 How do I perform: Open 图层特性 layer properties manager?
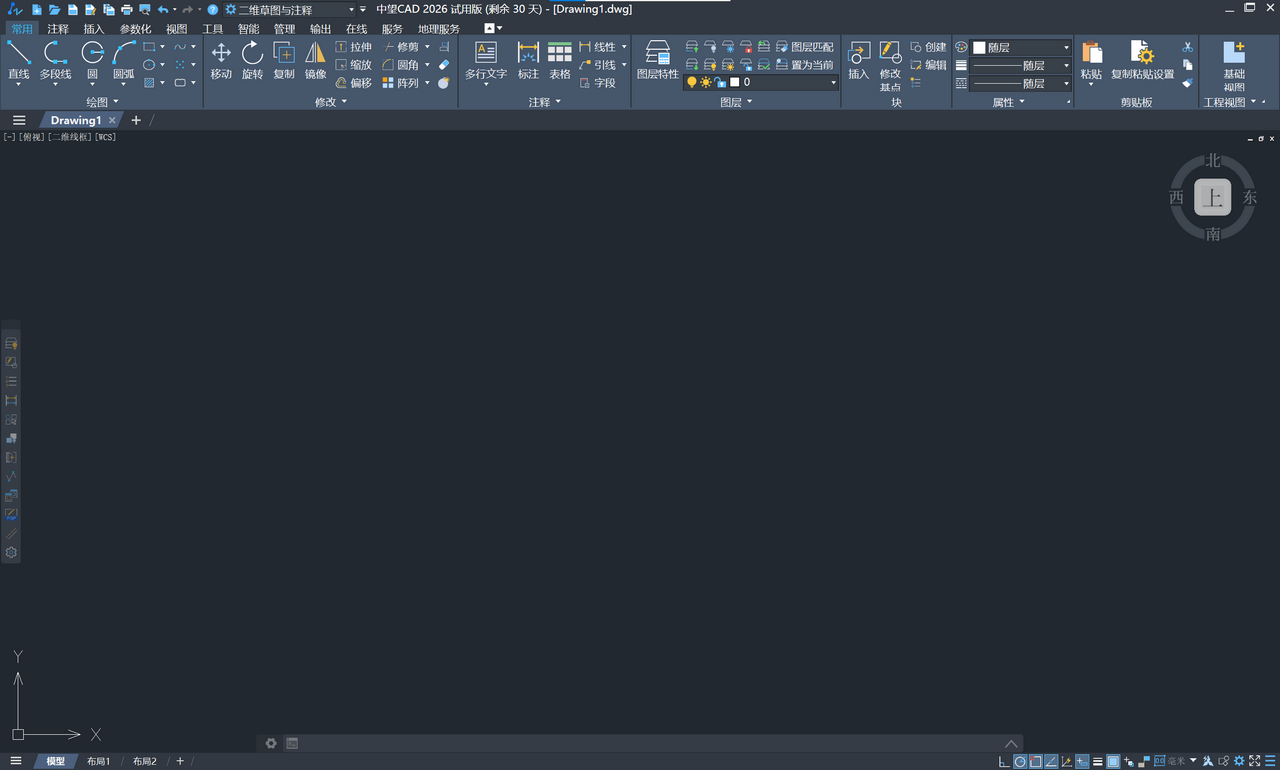coord(657,60)
